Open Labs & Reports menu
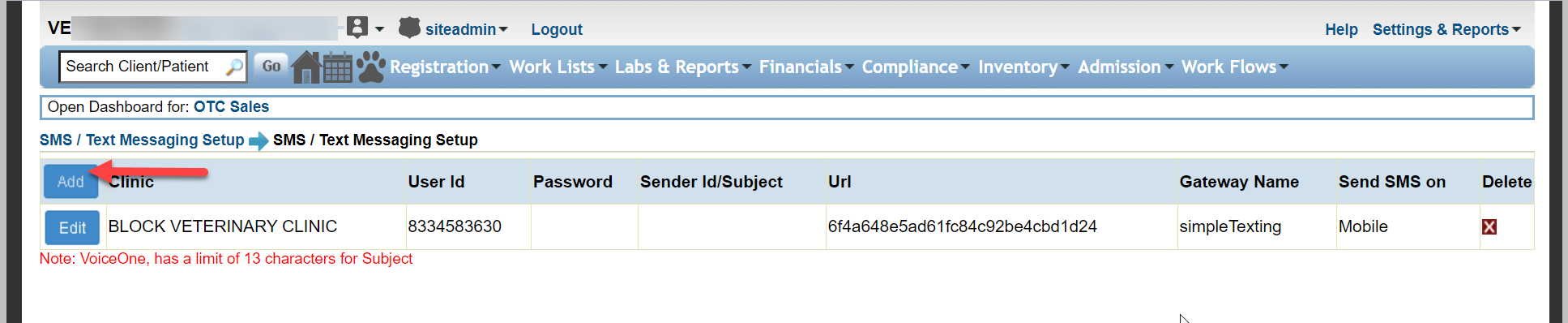Viewport: 1568px width, 323px height. tap(682, 67)
